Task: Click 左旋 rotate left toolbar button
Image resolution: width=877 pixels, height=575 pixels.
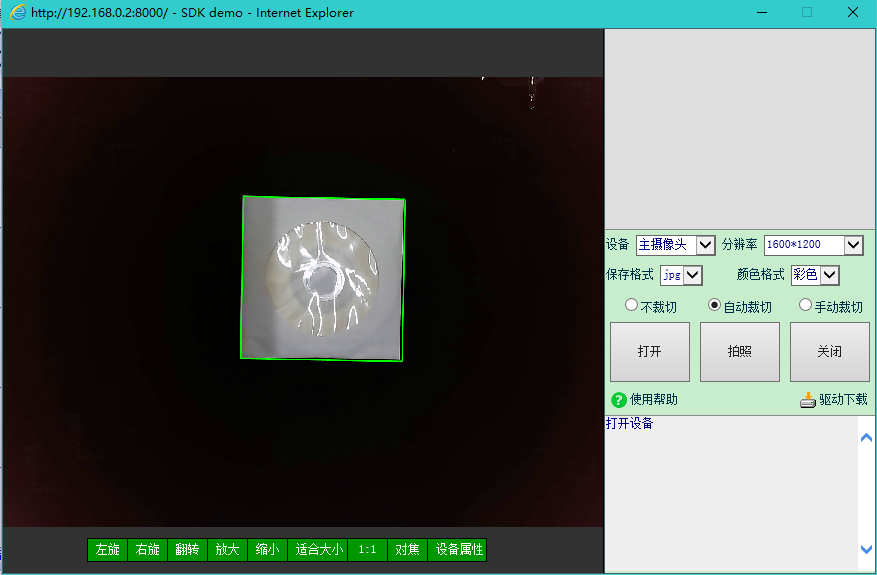Action: 107,550
